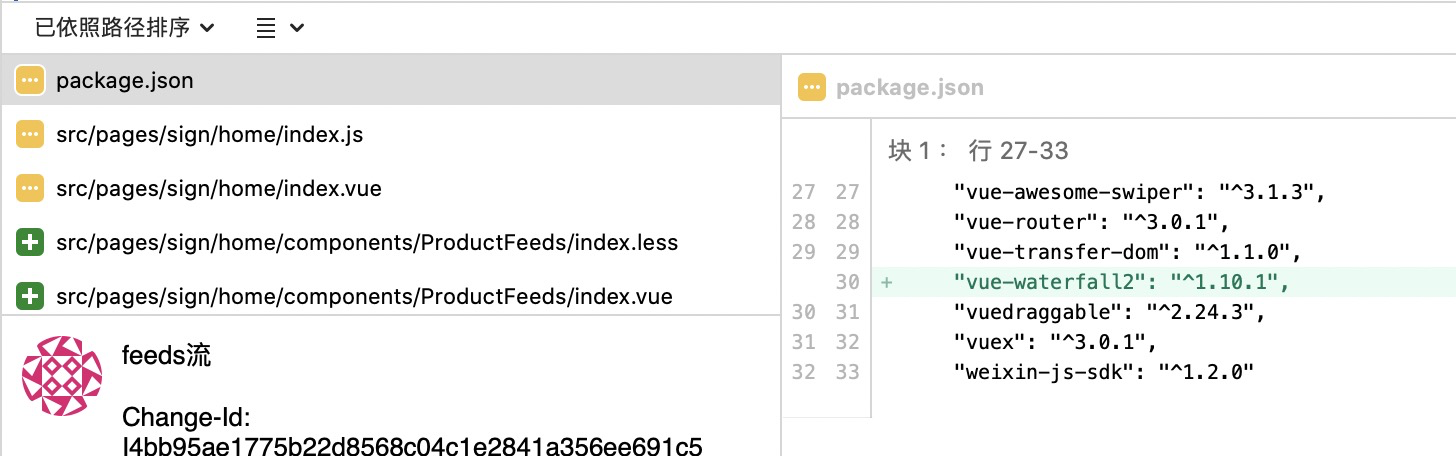The width and height of the screenshot is (1456, 456).
Task: Click the modified status icon beside package.json in file list
Action: [29, 81]
